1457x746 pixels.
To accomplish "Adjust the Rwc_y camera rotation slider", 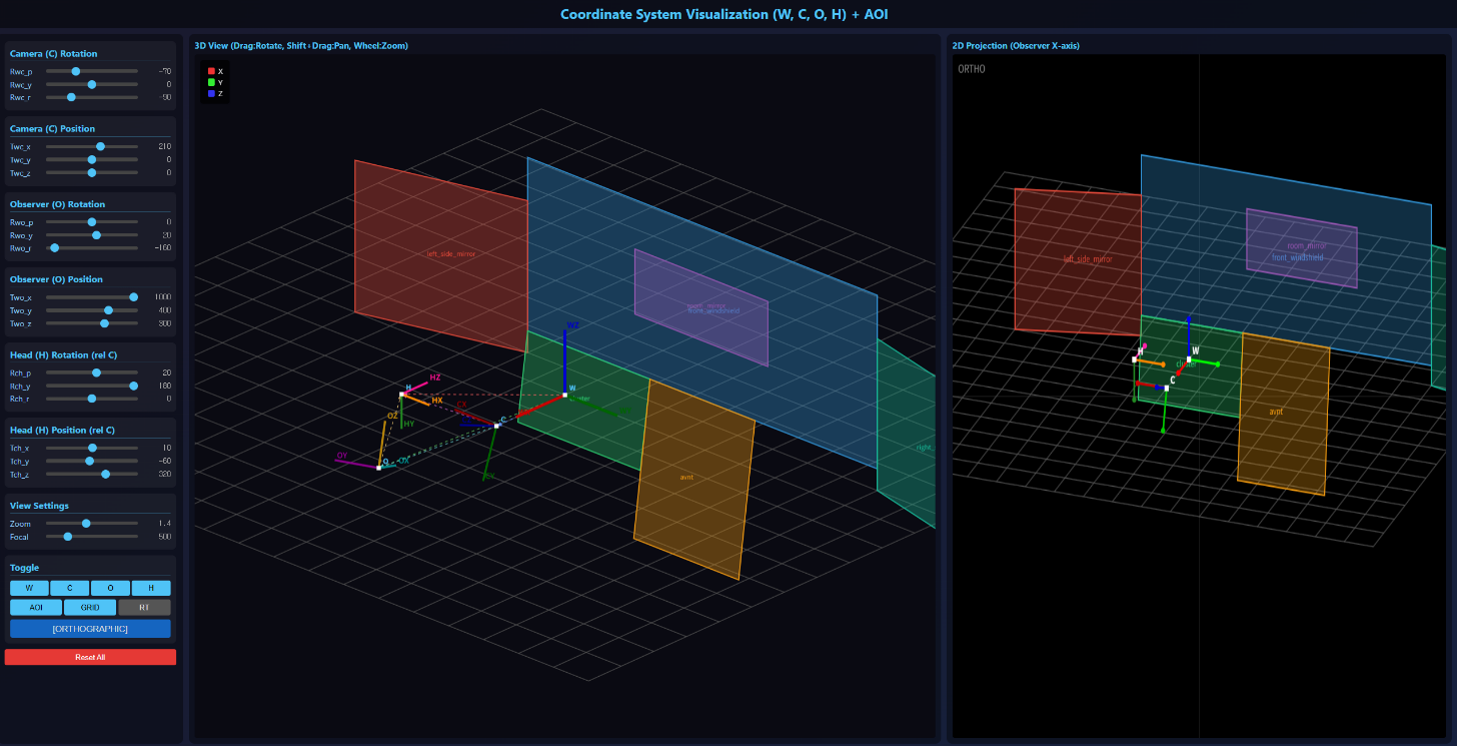I will [92, 84].
